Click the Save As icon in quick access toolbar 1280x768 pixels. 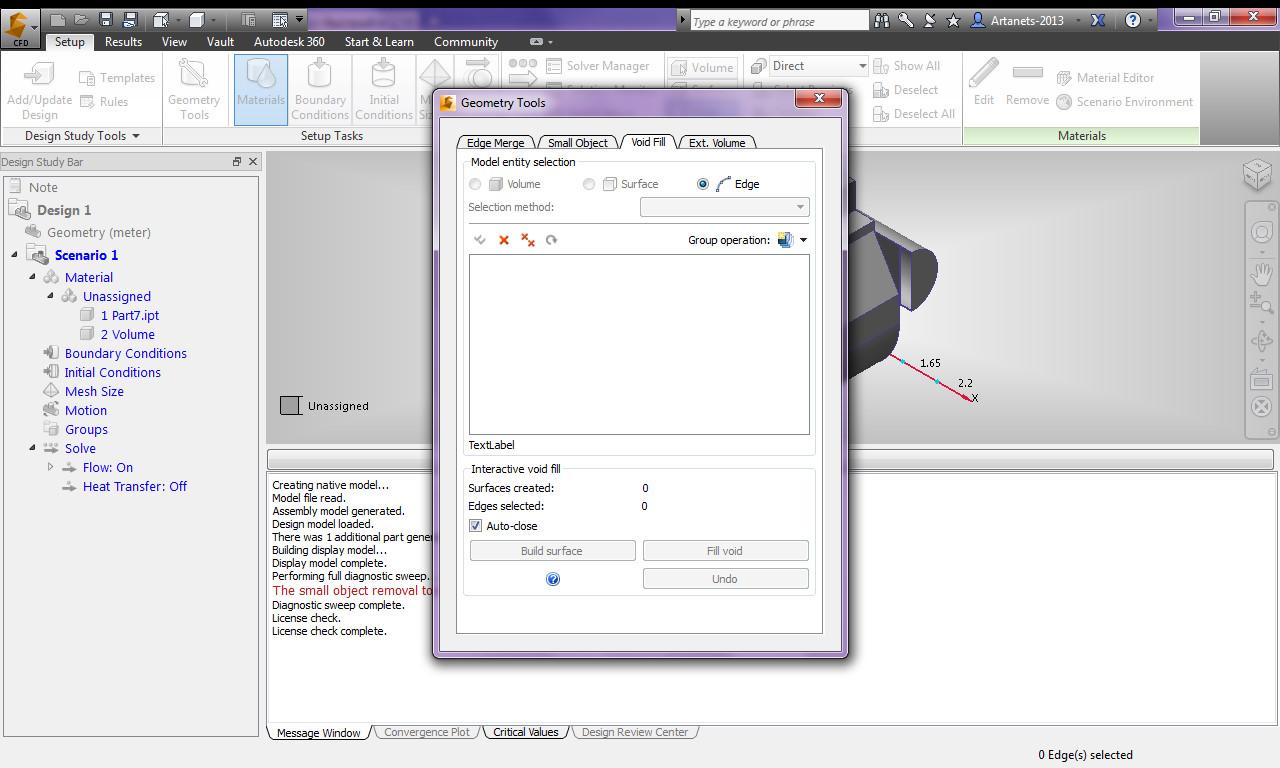coord(128,19)
